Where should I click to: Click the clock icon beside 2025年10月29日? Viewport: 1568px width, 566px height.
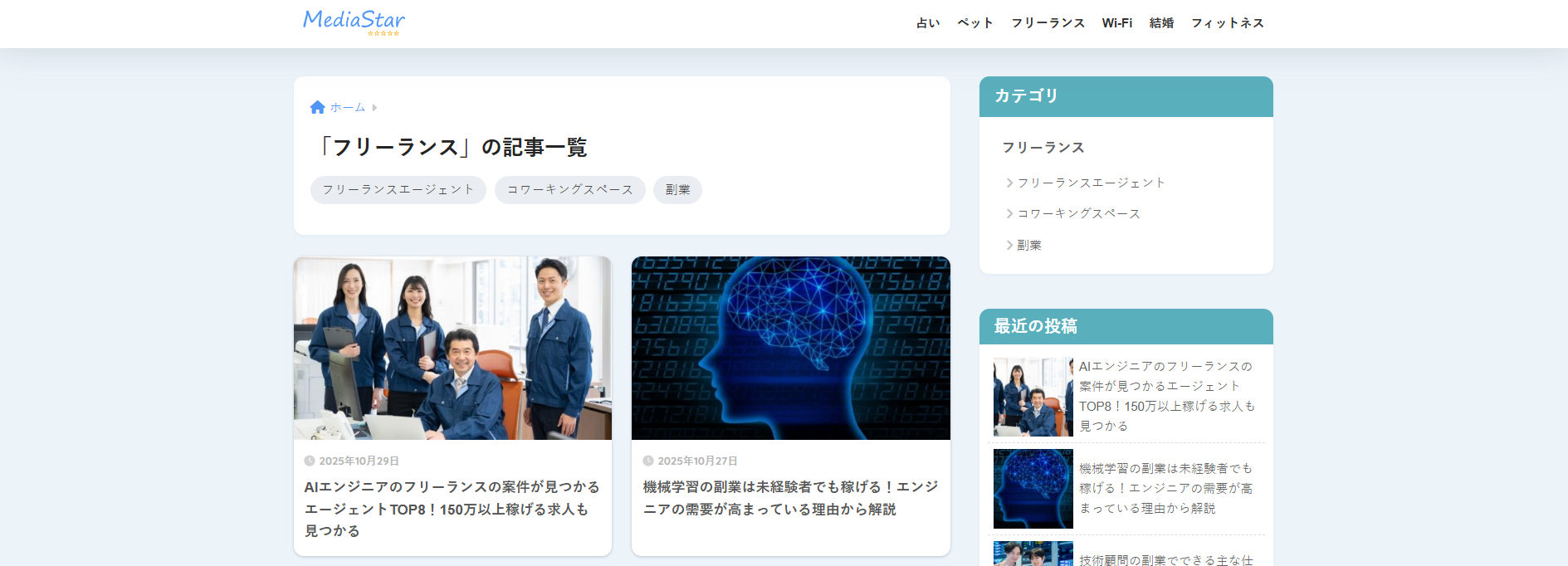(x=310, y=461)
